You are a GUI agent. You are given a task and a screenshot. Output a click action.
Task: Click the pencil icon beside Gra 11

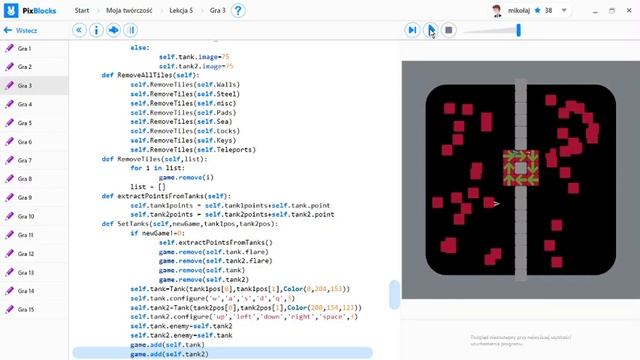[9, 235]
